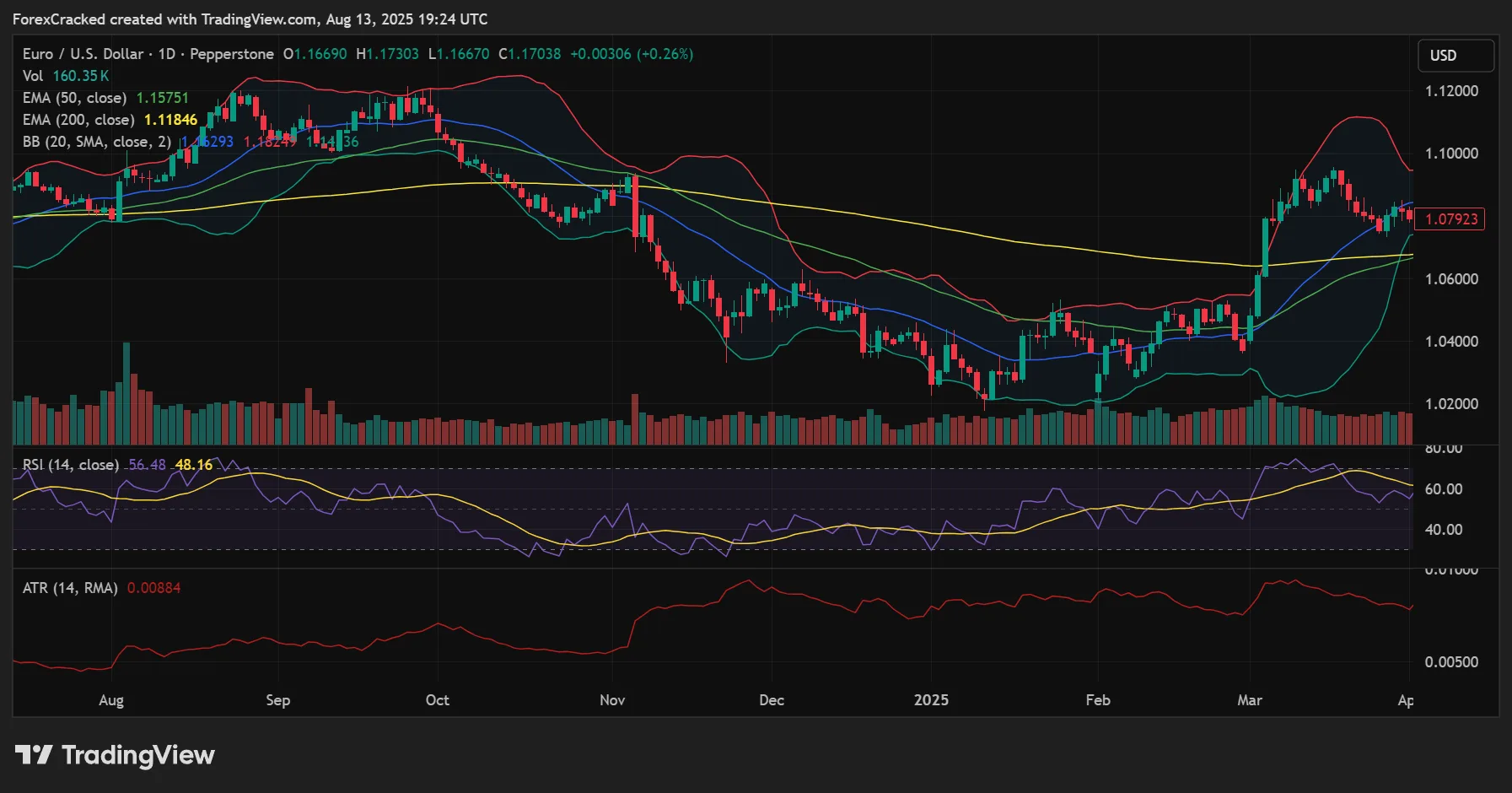
Task: Click the red 1.07923 last price label
Action: 1452,218
